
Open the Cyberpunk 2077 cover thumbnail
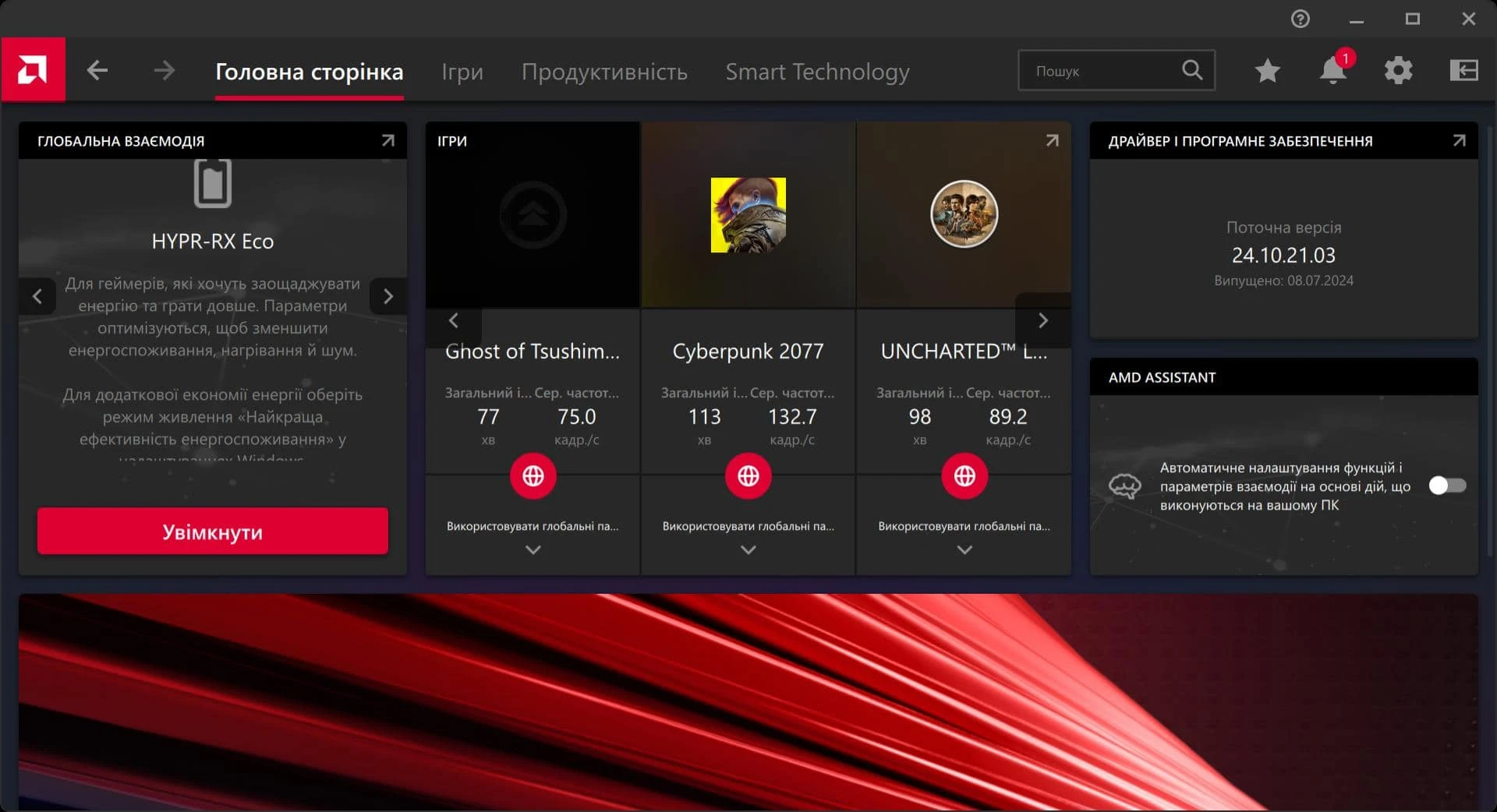pos(748,215)
